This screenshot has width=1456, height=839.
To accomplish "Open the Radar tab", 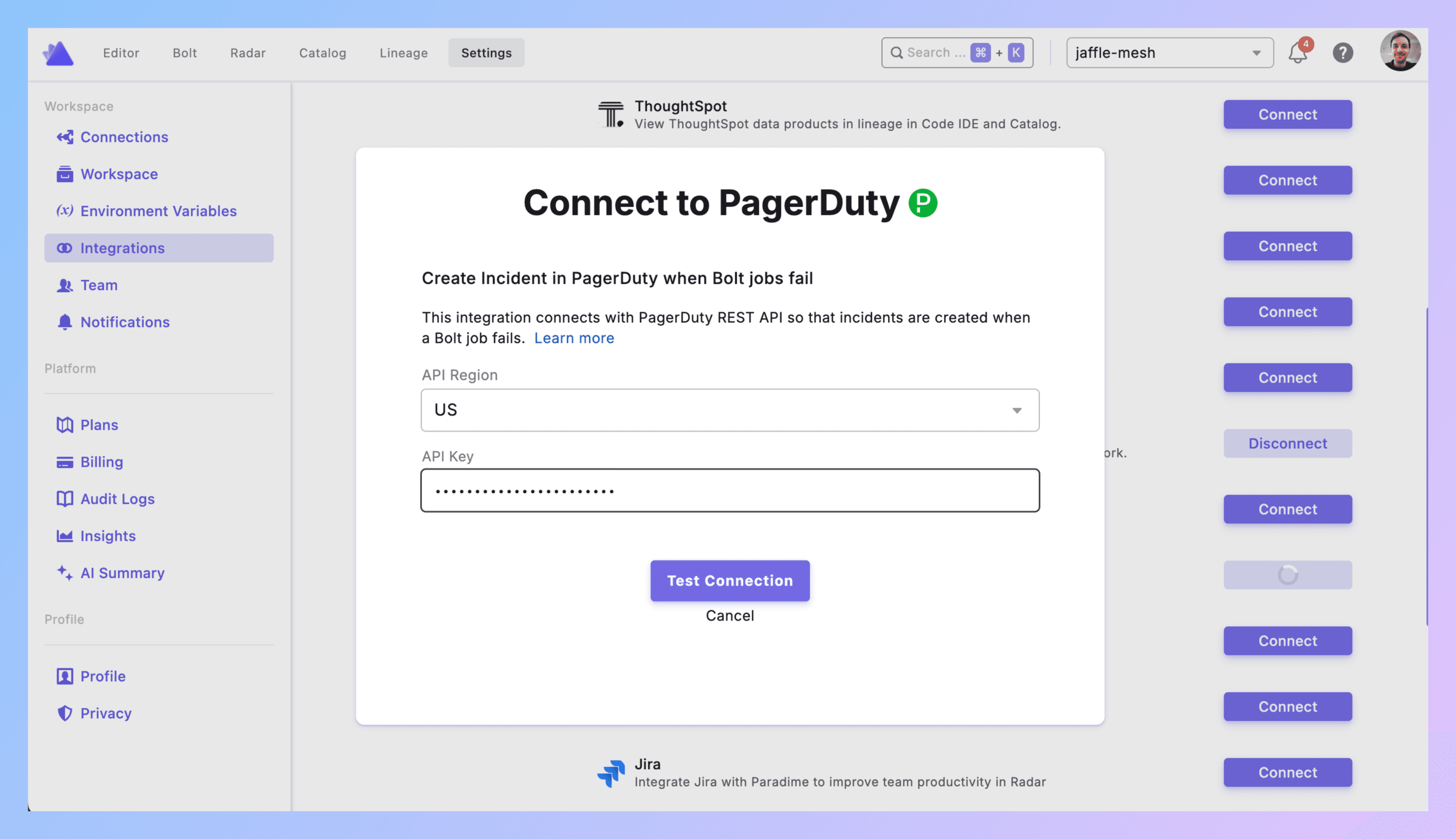I will [x=248, y=53].
